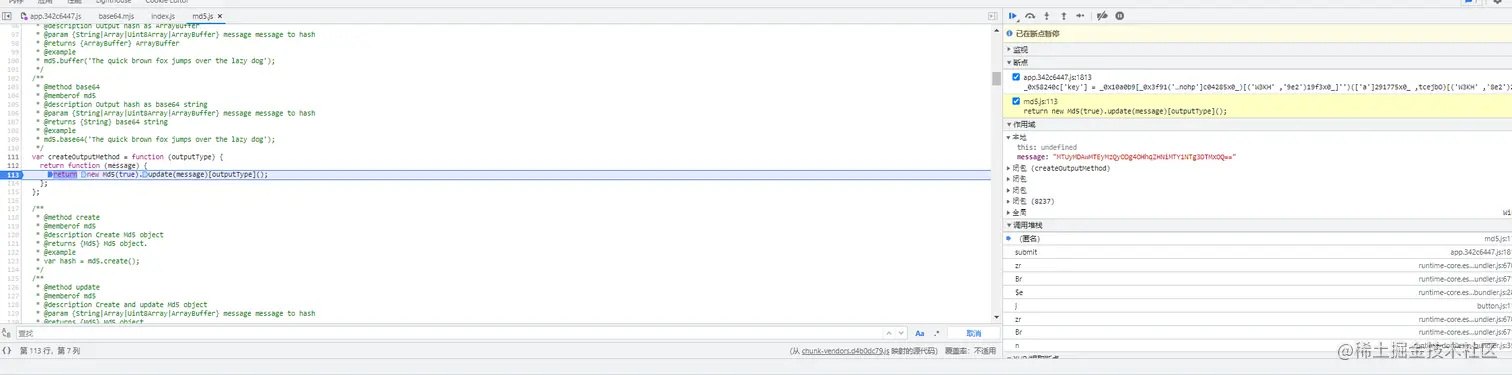Click the breakpoint marker on line 113
Image resolution: width=1512 pixels, height=375 pixels.
[x=13, y=174]
